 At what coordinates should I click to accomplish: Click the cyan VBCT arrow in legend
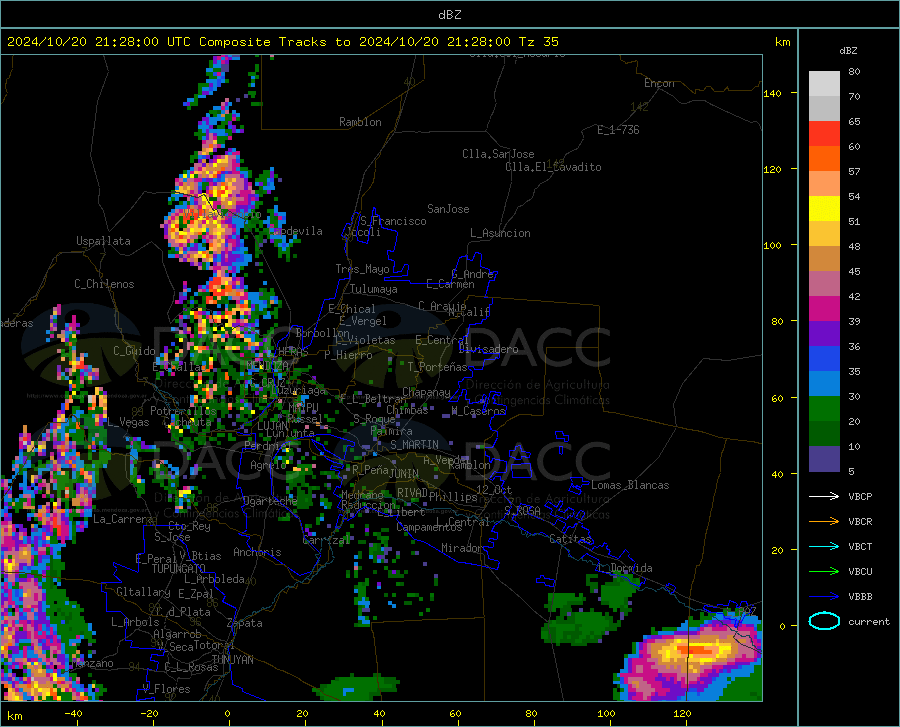(x=824, y=546)
